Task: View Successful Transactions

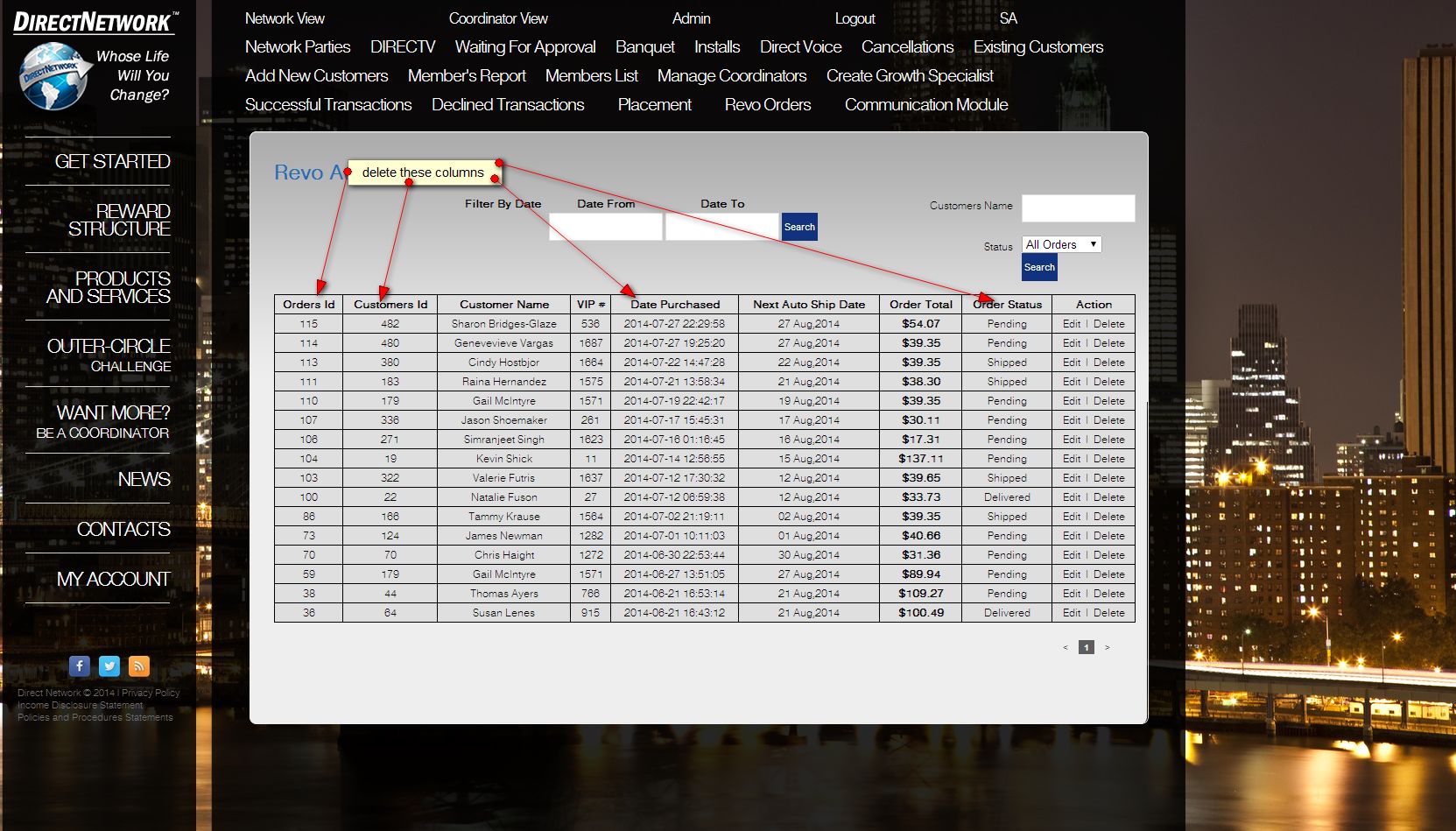Action: pos(328,105)
